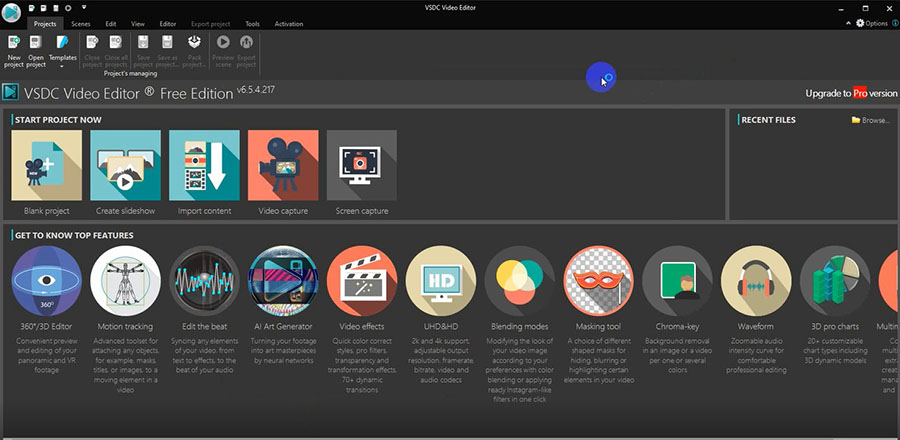
Task: Click the blue info icon beside Options
Action: coord(895,24)
